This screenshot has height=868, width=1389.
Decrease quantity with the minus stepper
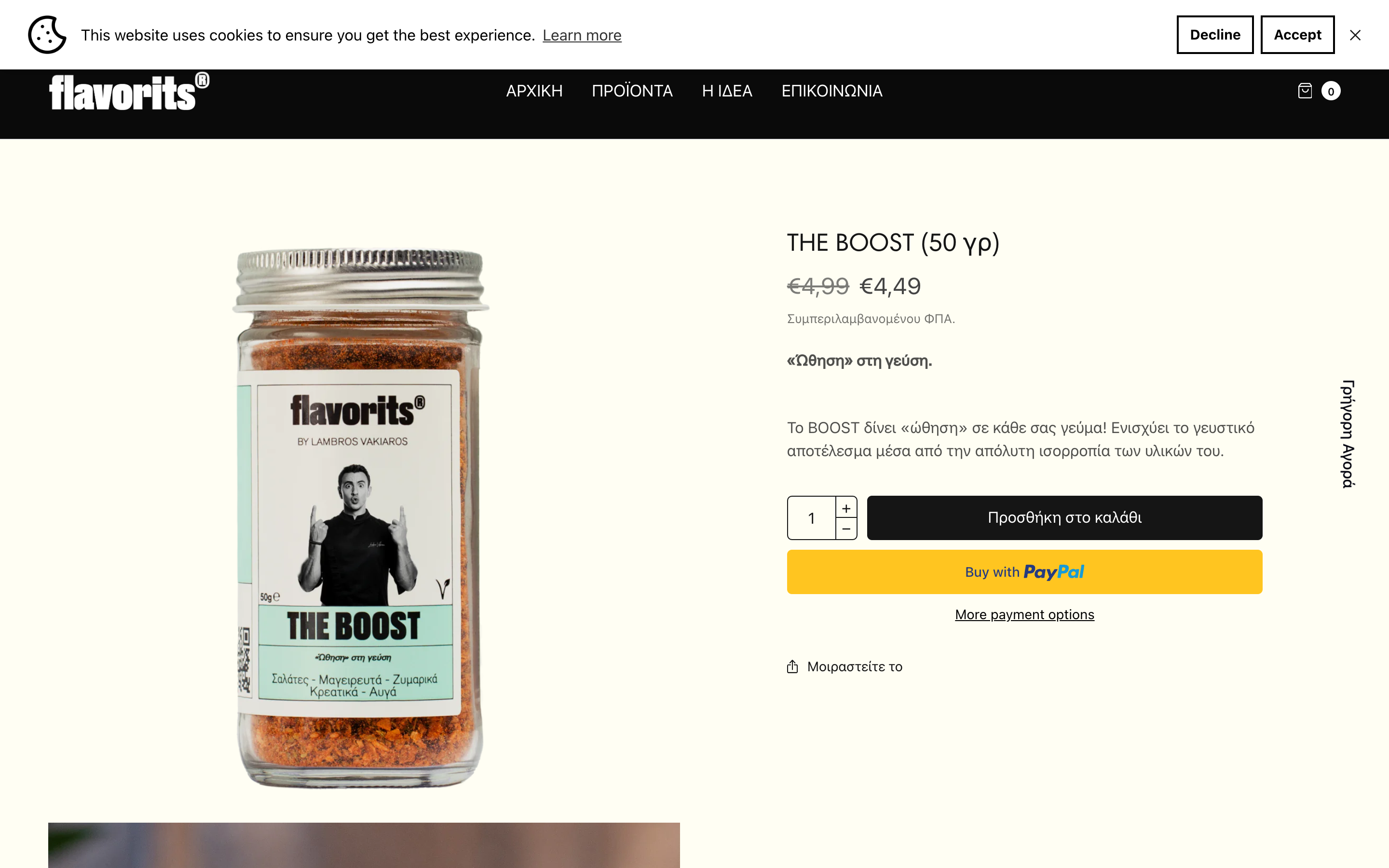(846, 528)
